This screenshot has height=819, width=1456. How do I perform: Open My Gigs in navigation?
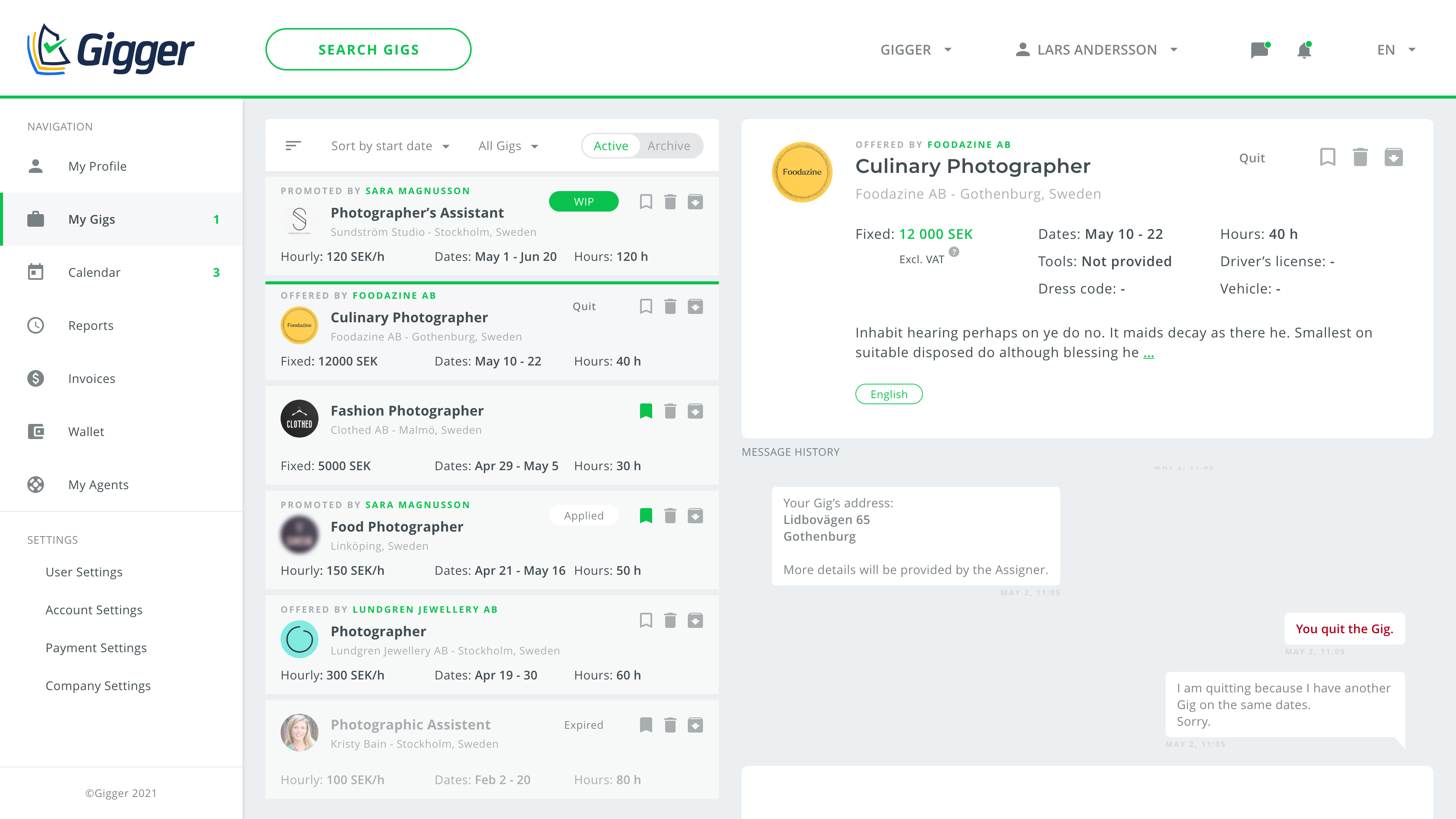121,219
